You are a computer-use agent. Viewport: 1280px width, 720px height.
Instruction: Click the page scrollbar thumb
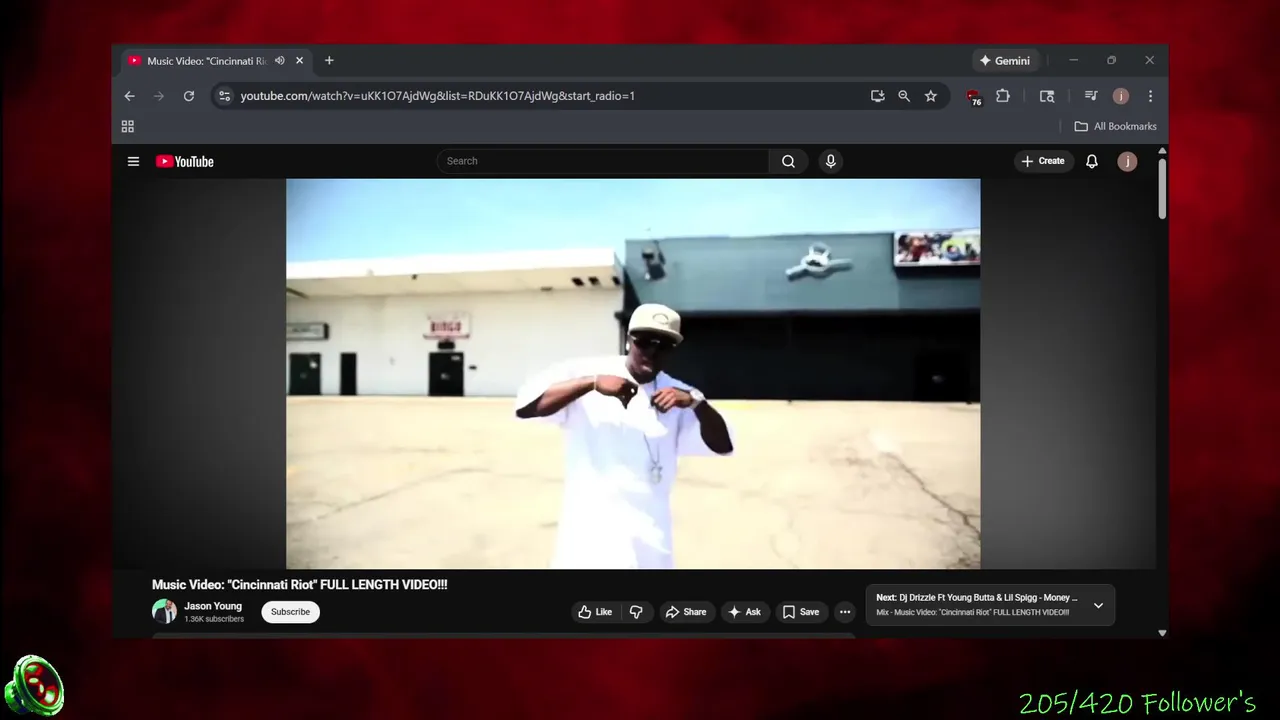coord(1162,188)
